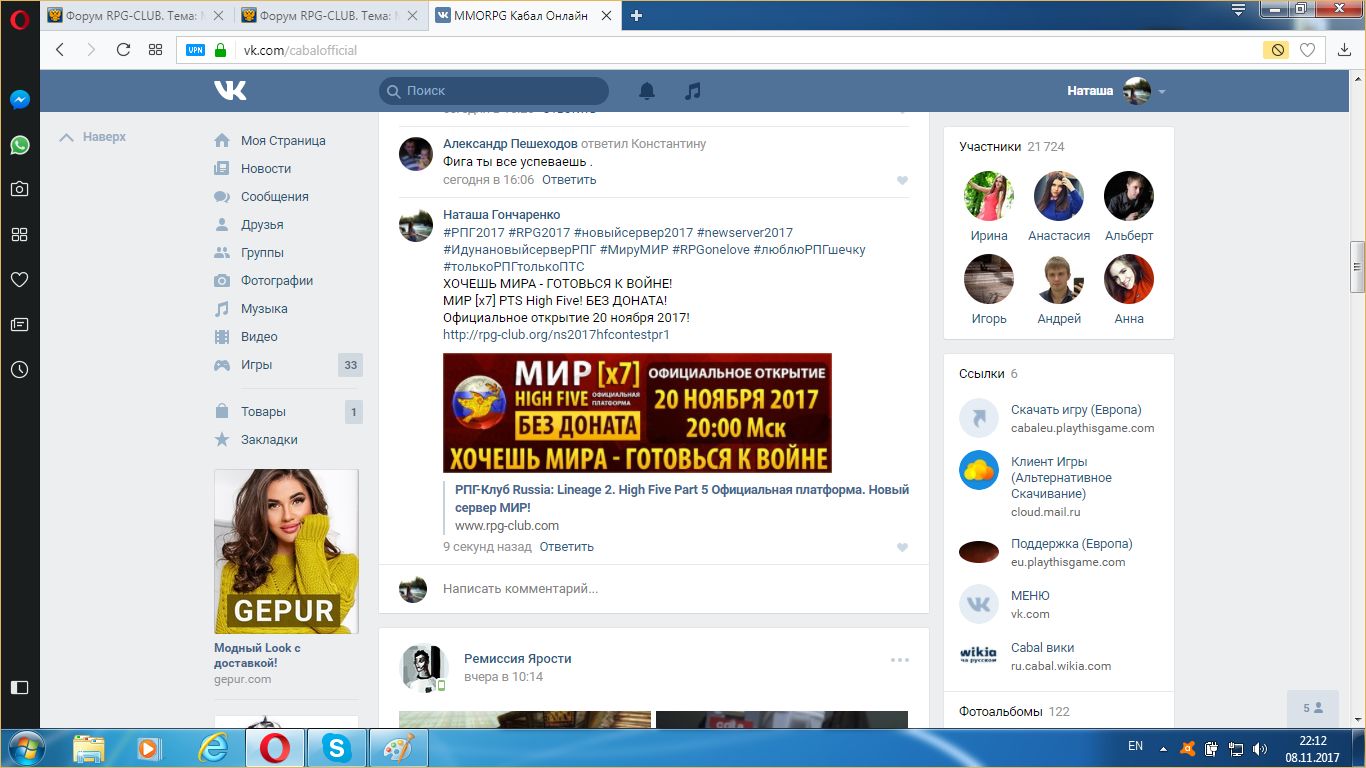Like Александр Пешеходов's comment
This screenshot has height=768, width=1366.
coord(902,181)
